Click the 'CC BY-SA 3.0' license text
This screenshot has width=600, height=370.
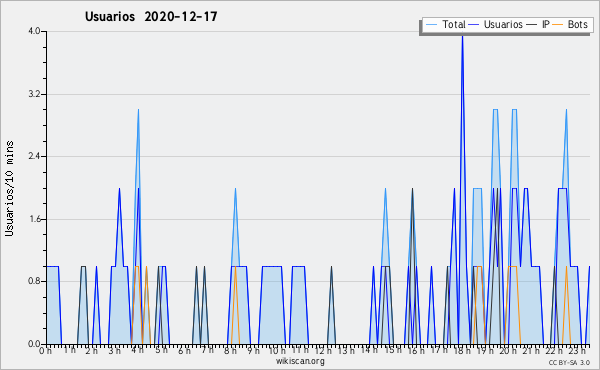(569, 363)
